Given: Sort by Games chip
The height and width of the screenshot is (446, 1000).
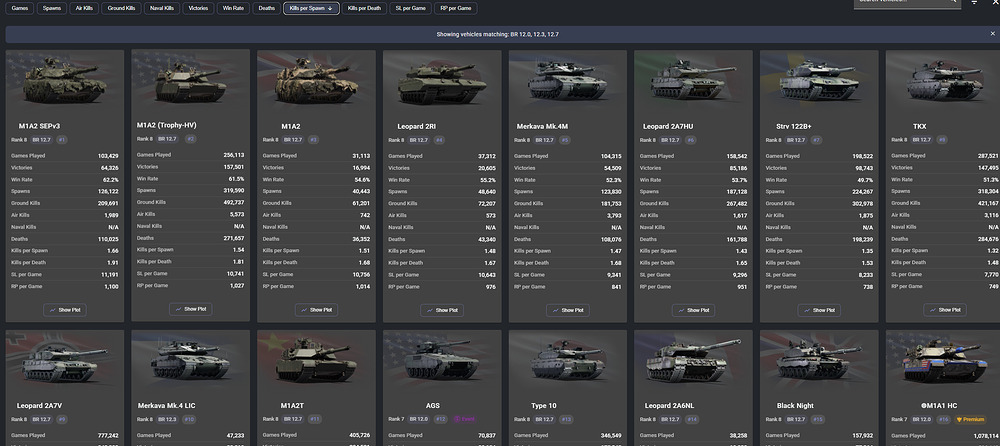Looking at the screenshot, I should click(x=19, y=8).
